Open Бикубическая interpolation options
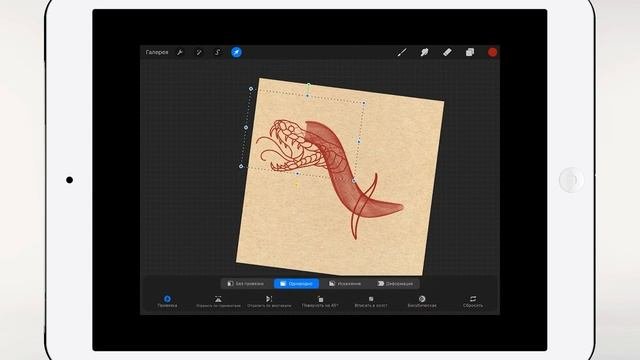Image resolution: width=640 pixels, height=360 pixels. pos(422,302)
